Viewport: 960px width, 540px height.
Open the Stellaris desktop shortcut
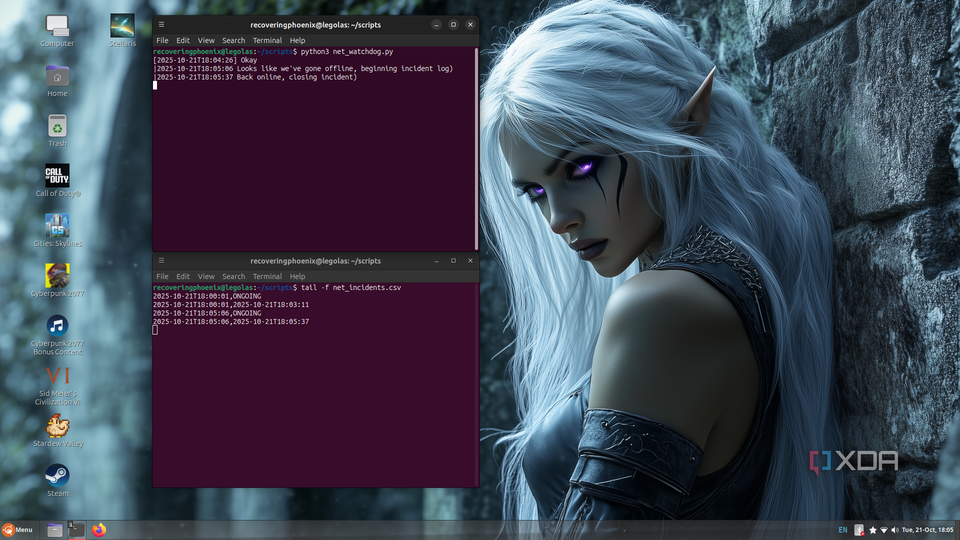122,26
